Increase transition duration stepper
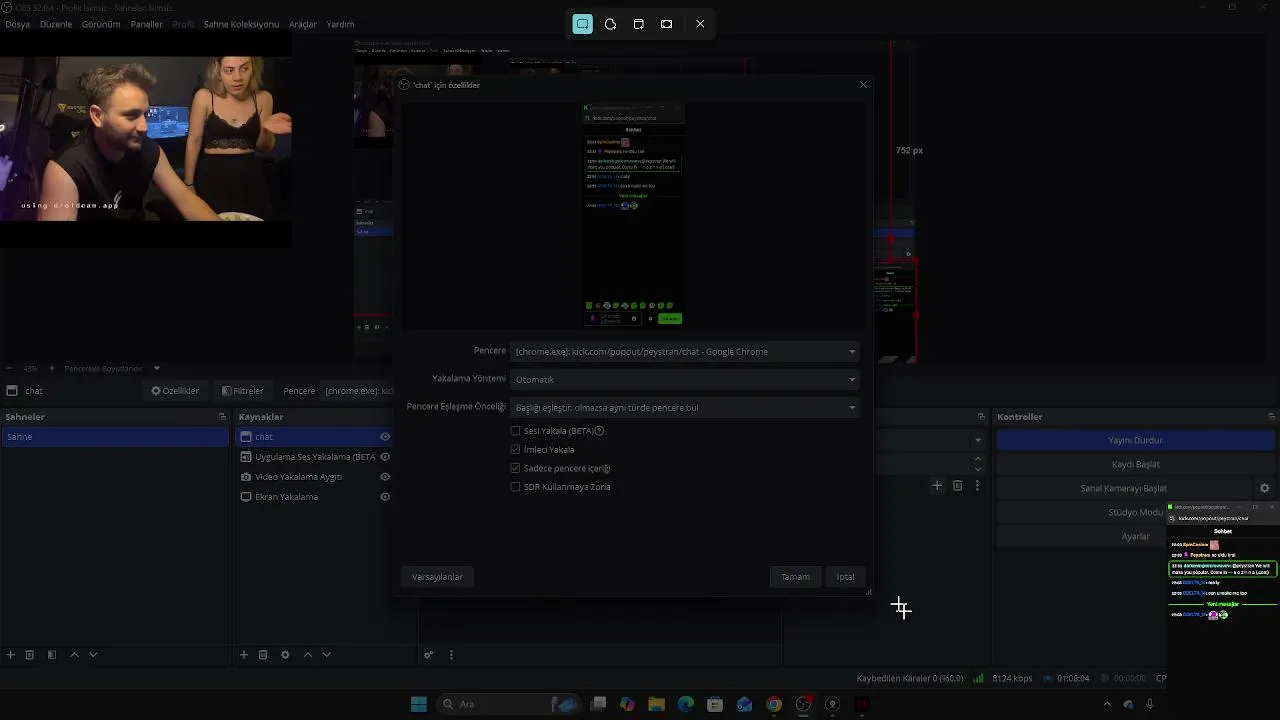The width and height of the screenshot is (1280, 720). coord(978,460)
